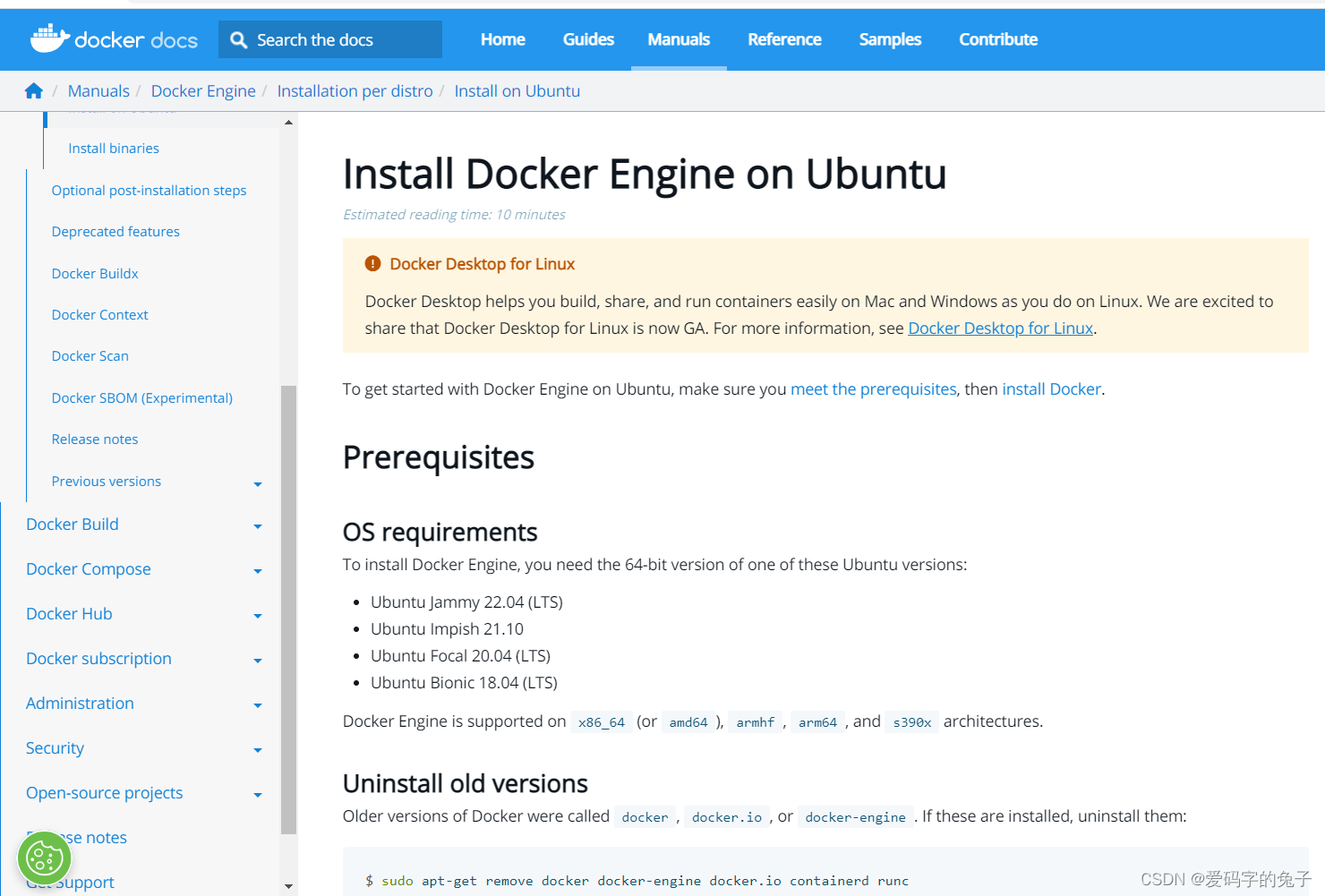Open Deprecated features sidebar item
The image size is (1325, 896).
115,232
